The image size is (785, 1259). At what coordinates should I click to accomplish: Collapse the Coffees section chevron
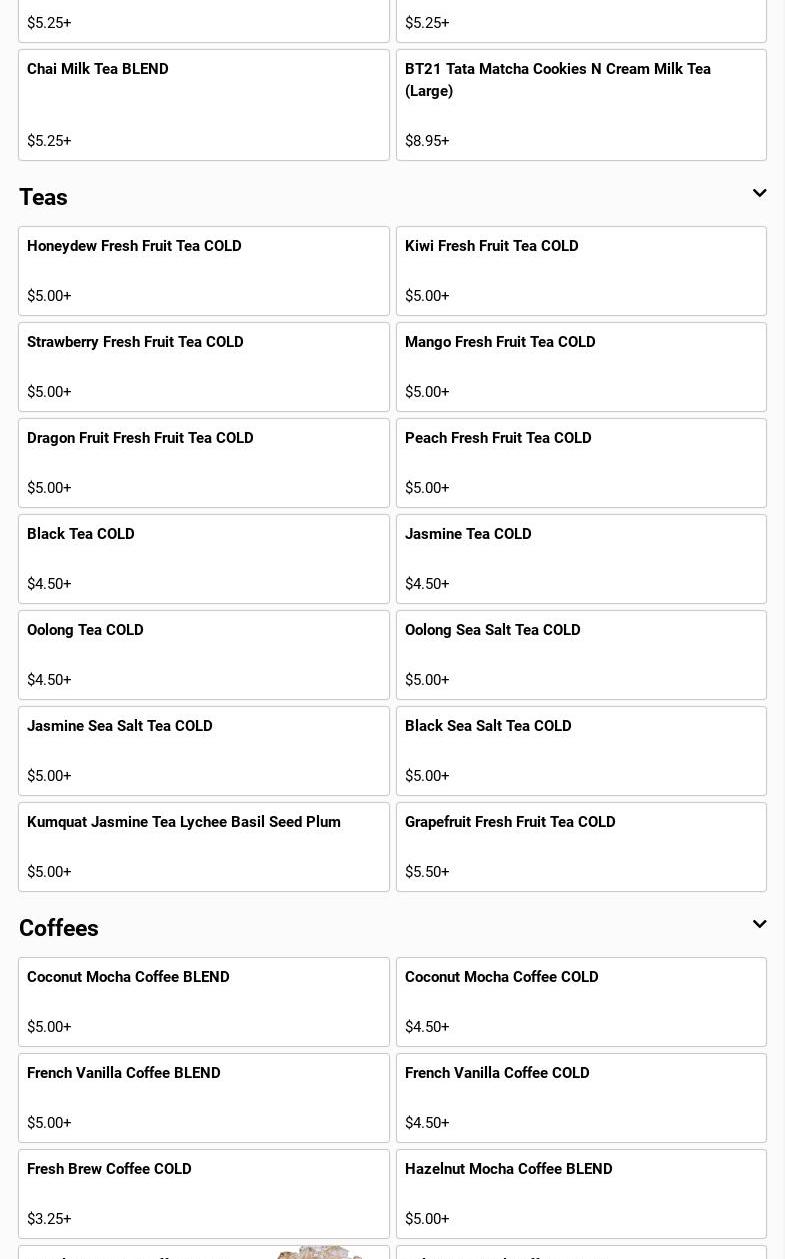(759, 924)
